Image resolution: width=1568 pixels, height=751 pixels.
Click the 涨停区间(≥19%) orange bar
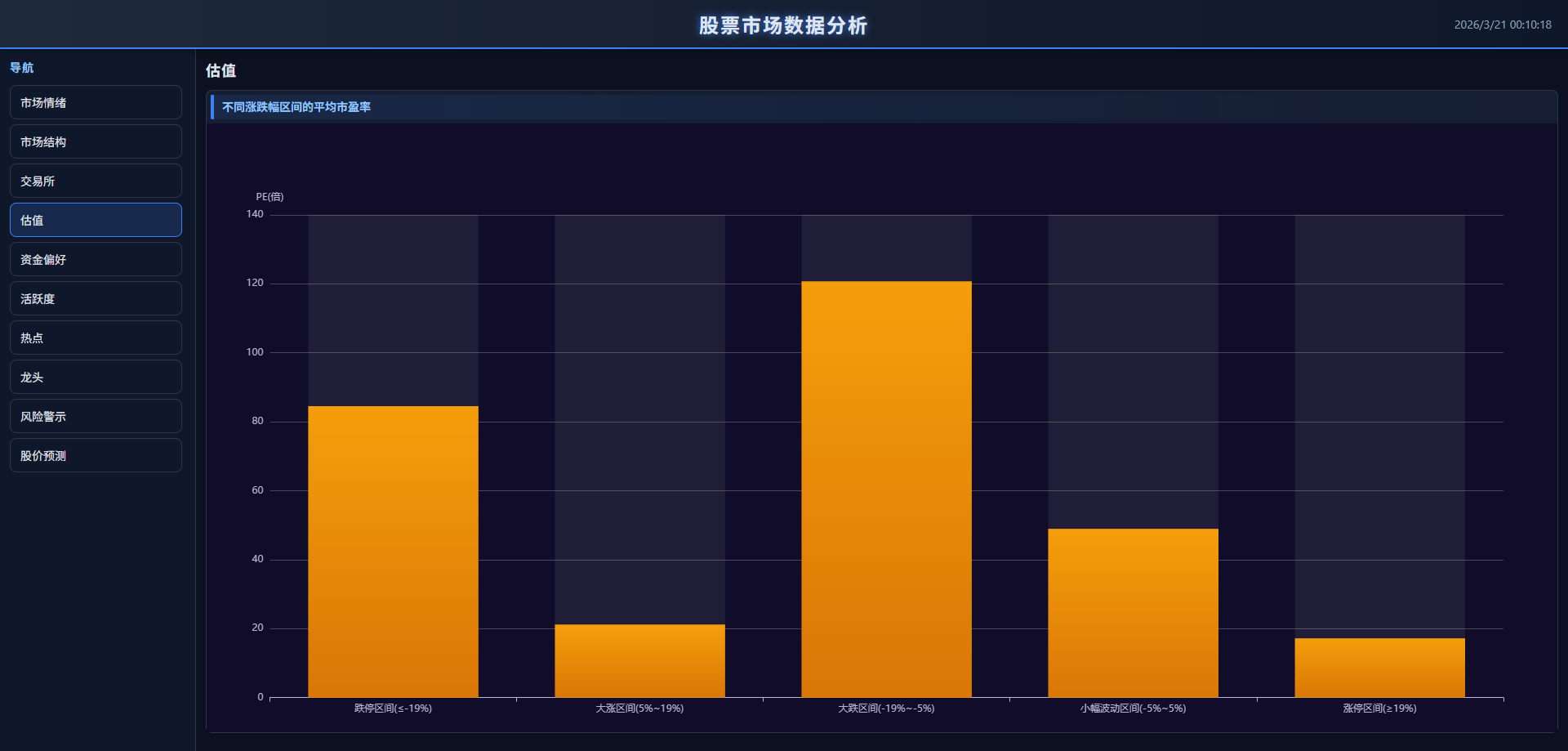[1379, 668]
